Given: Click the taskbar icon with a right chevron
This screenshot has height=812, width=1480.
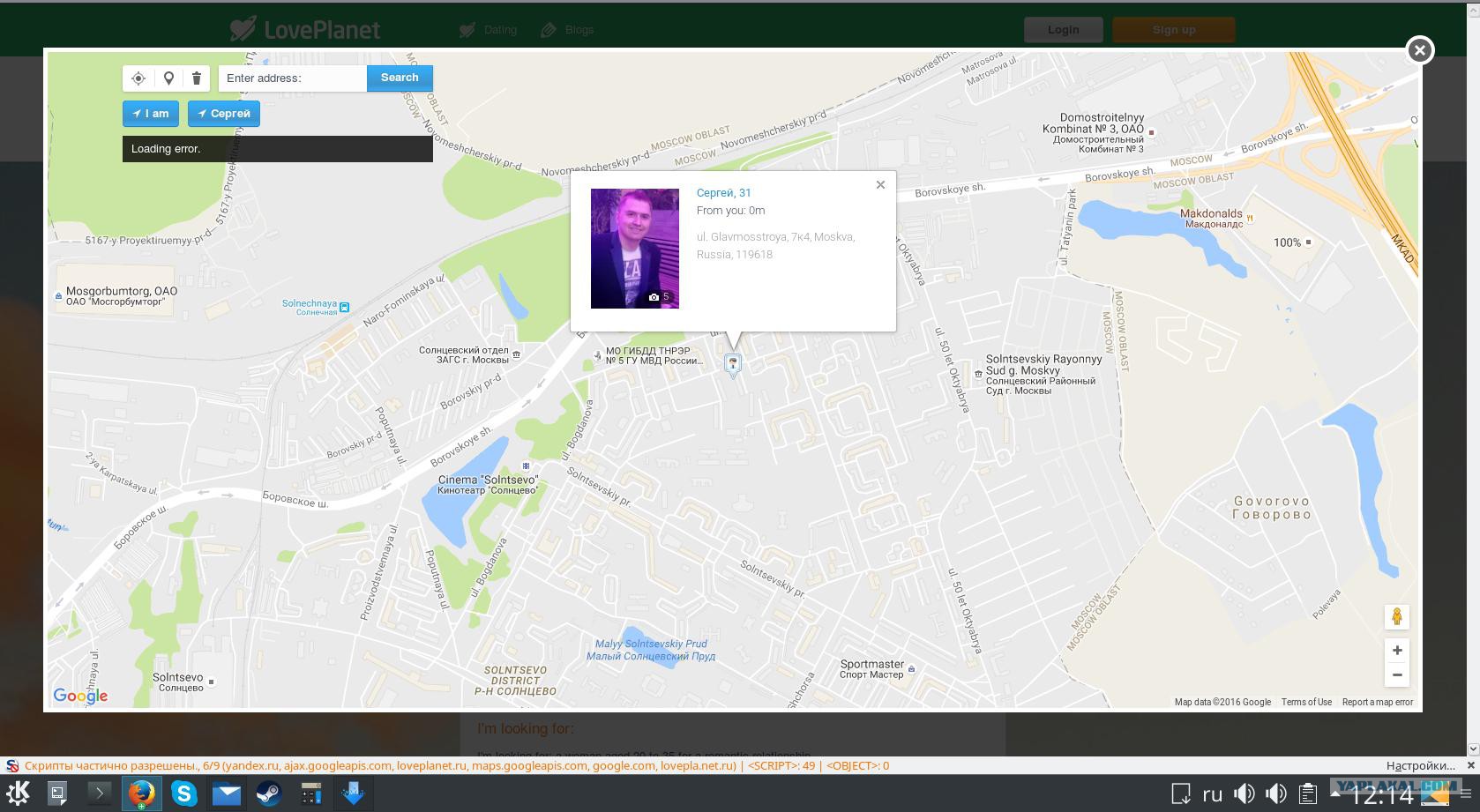Looking at the screenshot, I should (x=100, y=793).
